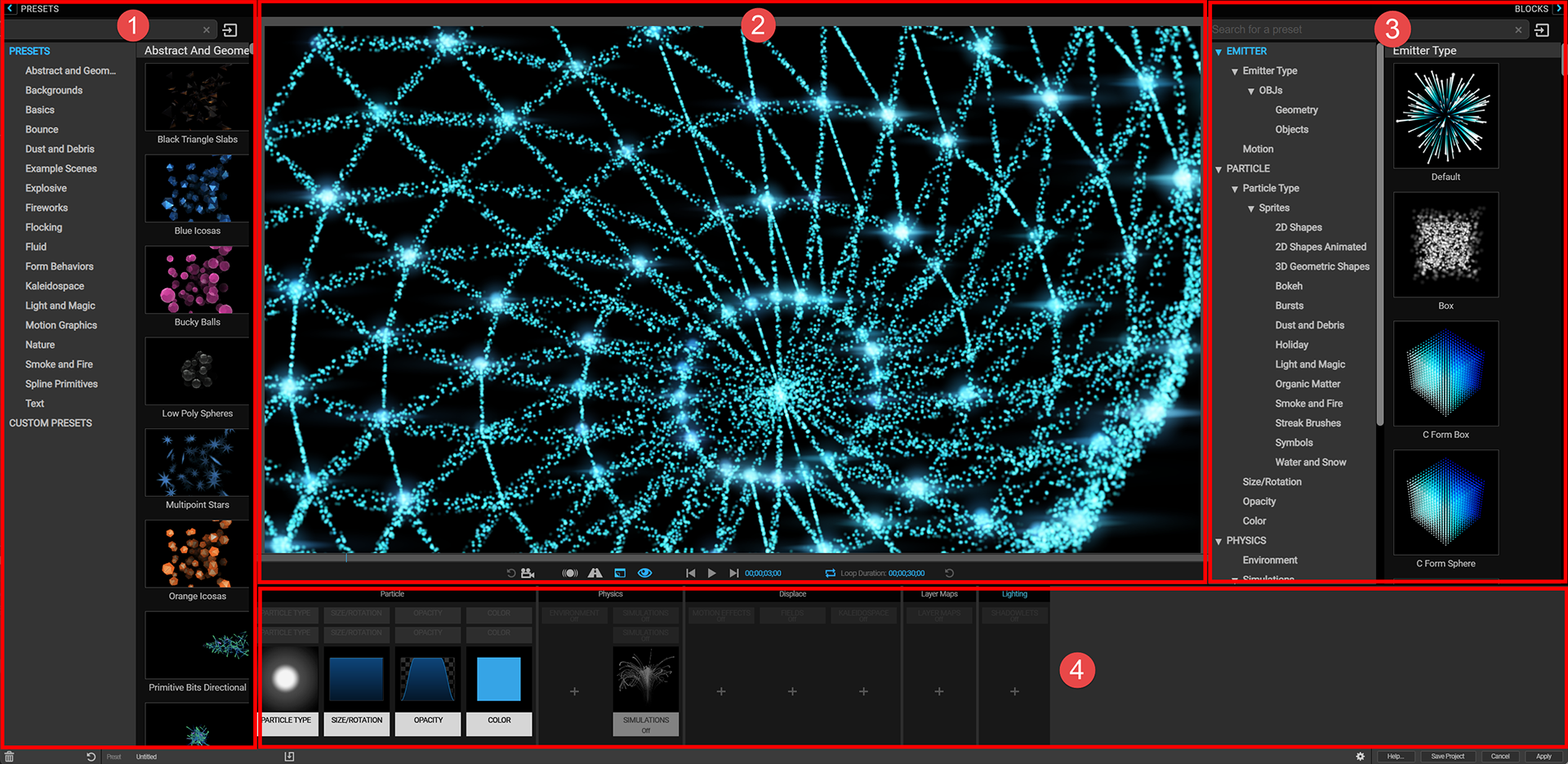1568x764 pixels.
Task: Add a Fields block with the plus
Action: click(x=792, y=691)
